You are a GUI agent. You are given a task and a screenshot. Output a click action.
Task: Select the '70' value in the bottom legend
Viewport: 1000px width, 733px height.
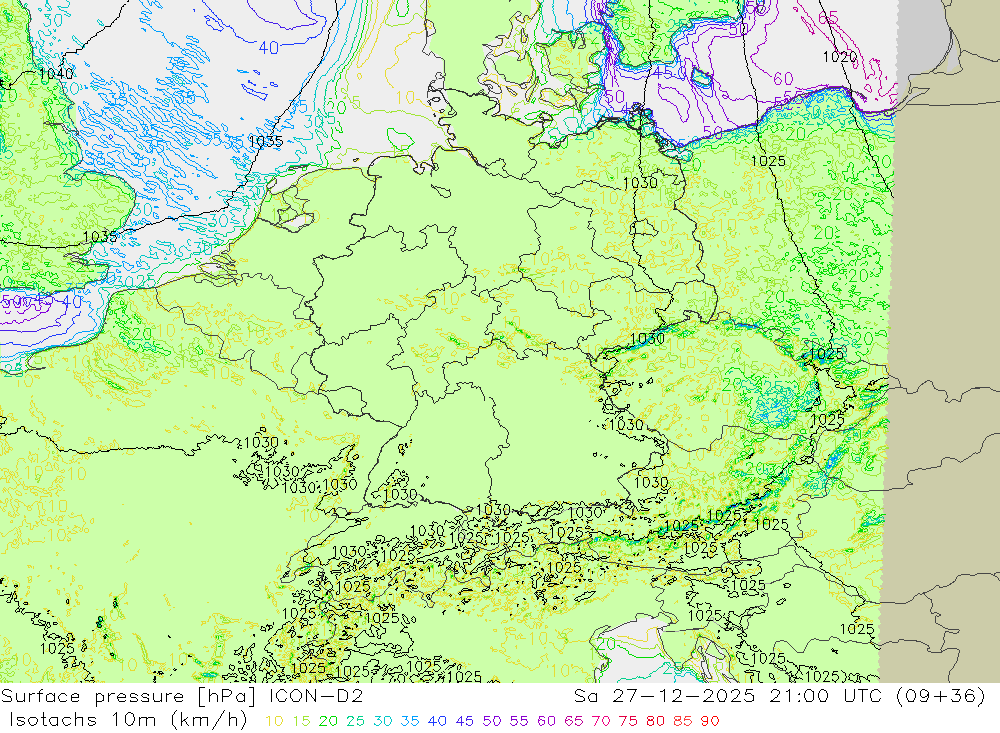coord(601,721)
